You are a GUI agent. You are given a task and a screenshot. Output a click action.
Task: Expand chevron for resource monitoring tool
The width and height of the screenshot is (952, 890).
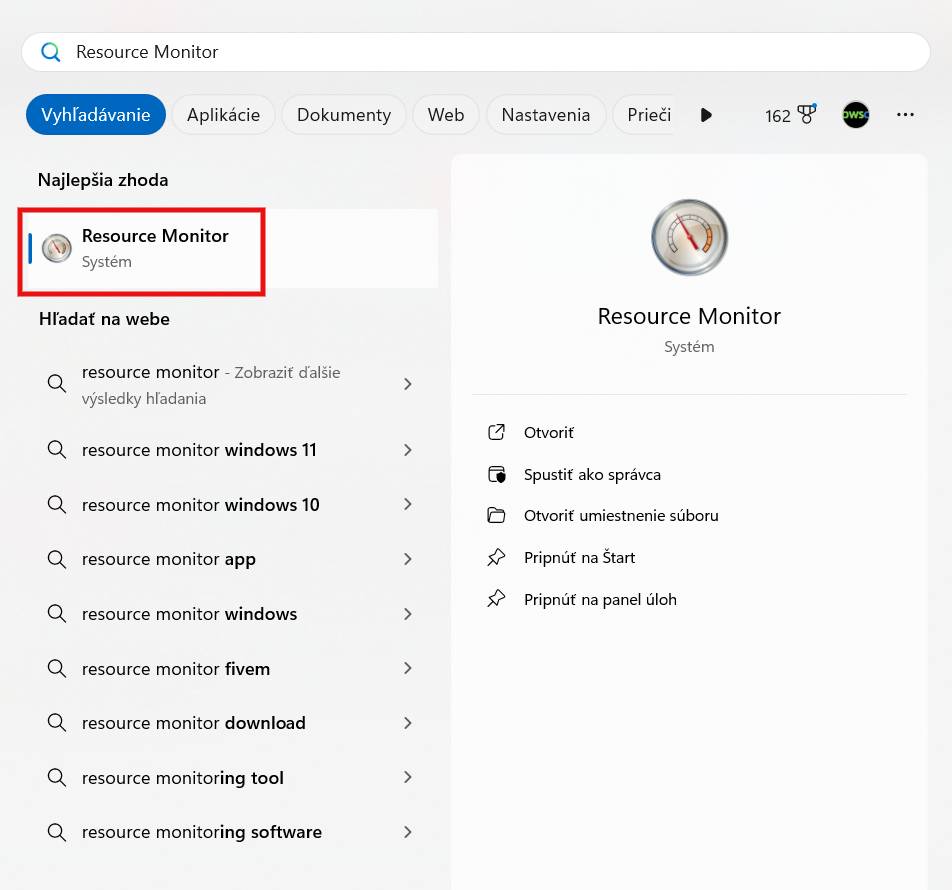[x=407, y=778]
